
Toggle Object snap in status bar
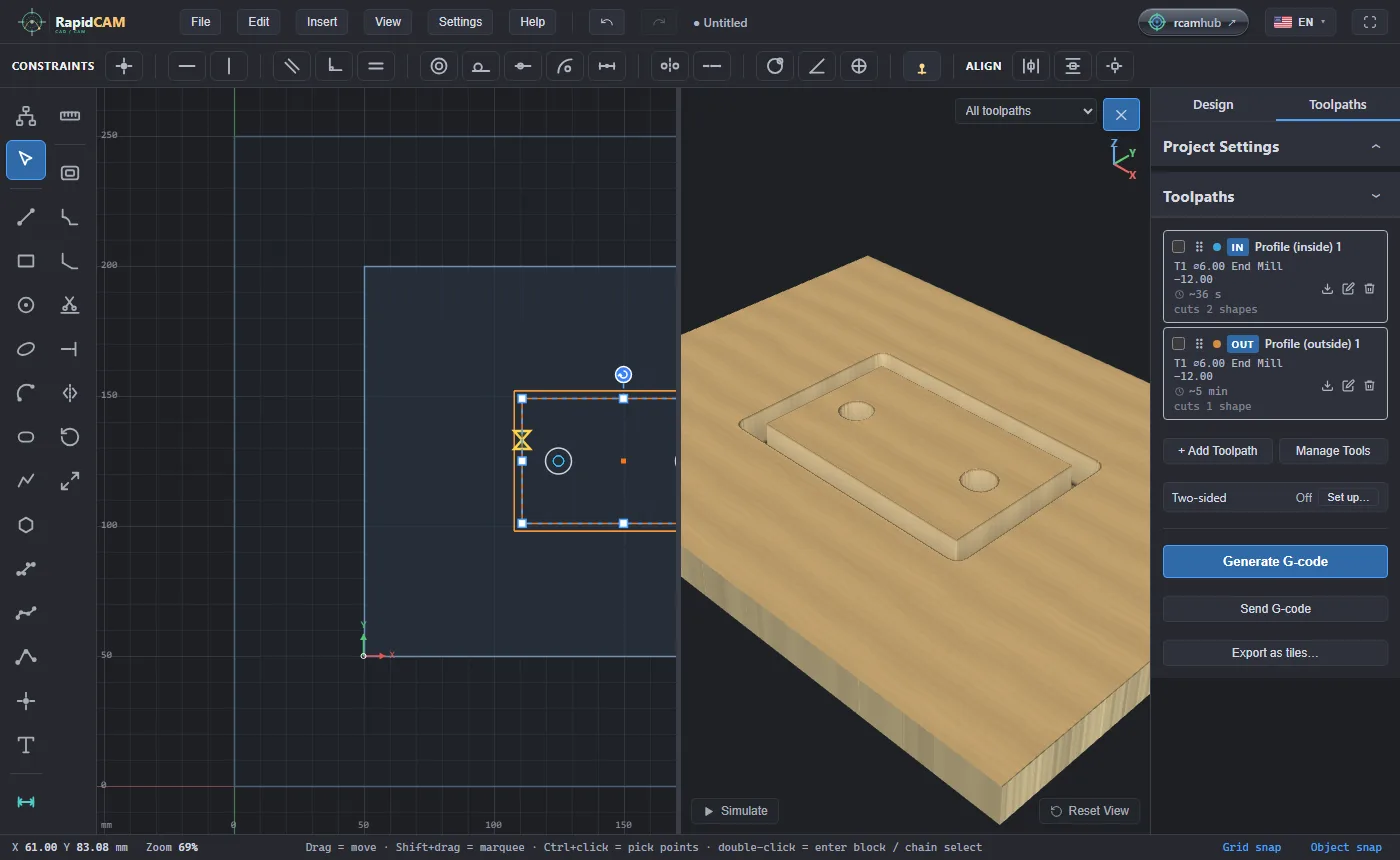point(1345,847)
